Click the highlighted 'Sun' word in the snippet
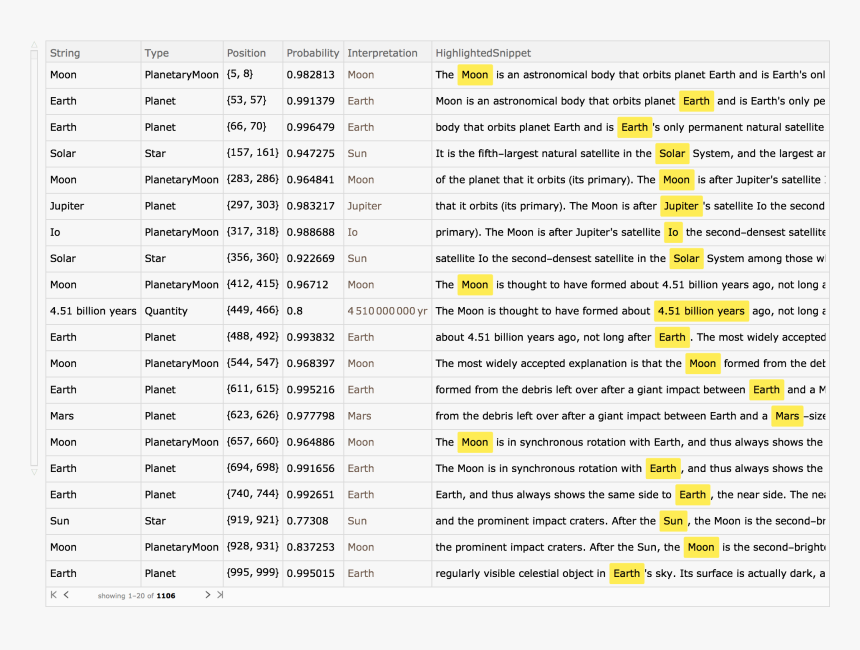 pyautogui.click(x=673, y=521)
